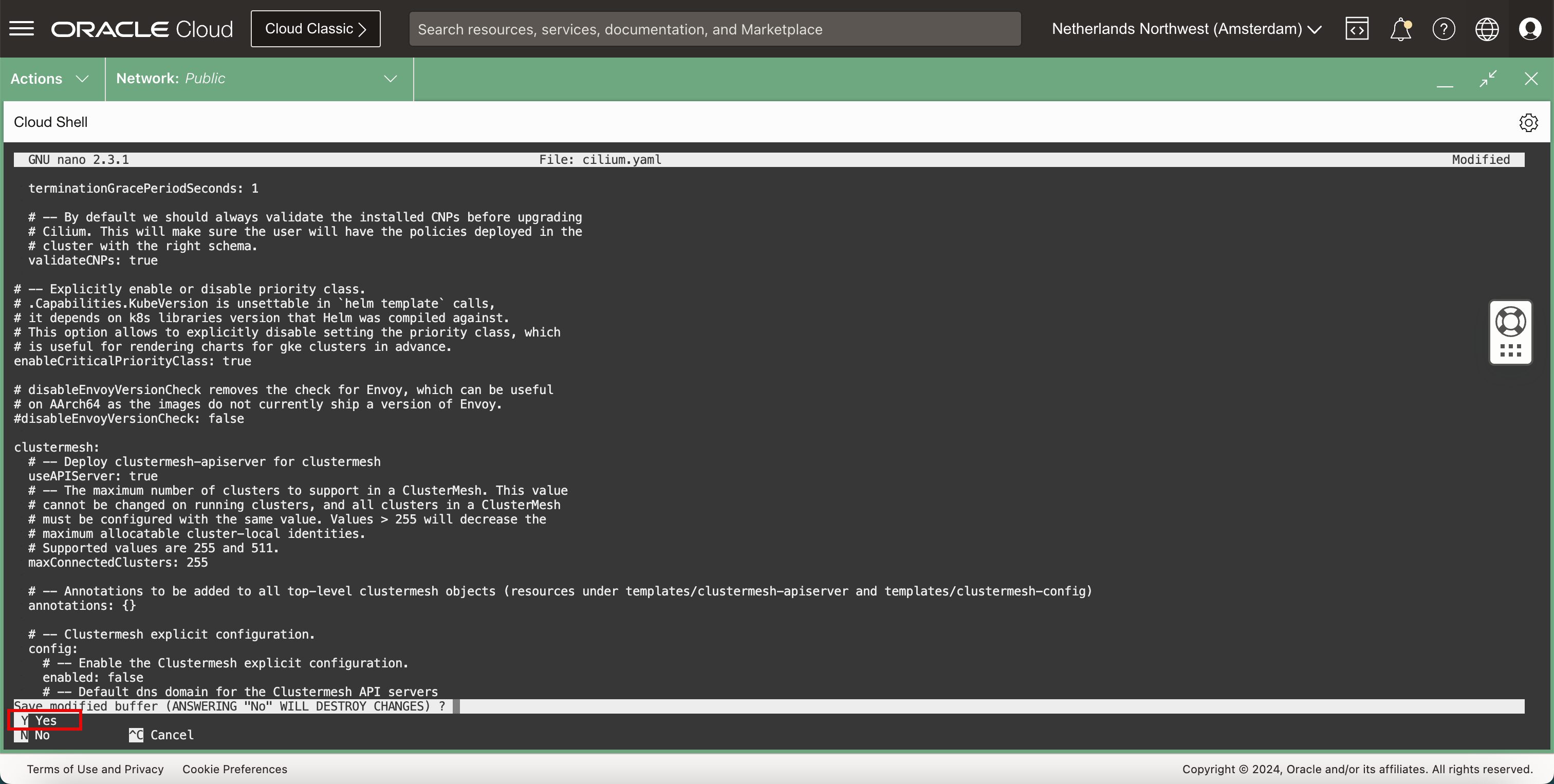Click the support lifebuoy icon
Viewport: 1554px width, 784px height.
point(1510,322)
